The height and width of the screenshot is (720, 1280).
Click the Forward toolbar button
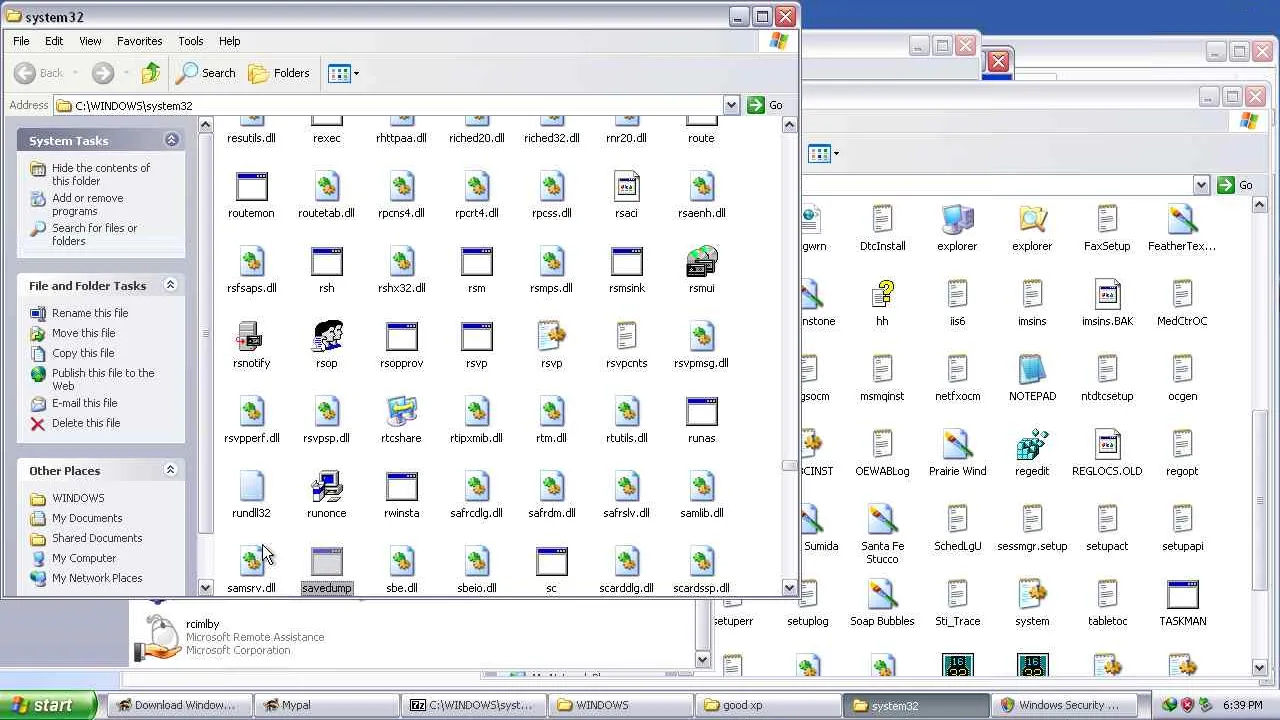click(103, 73)
